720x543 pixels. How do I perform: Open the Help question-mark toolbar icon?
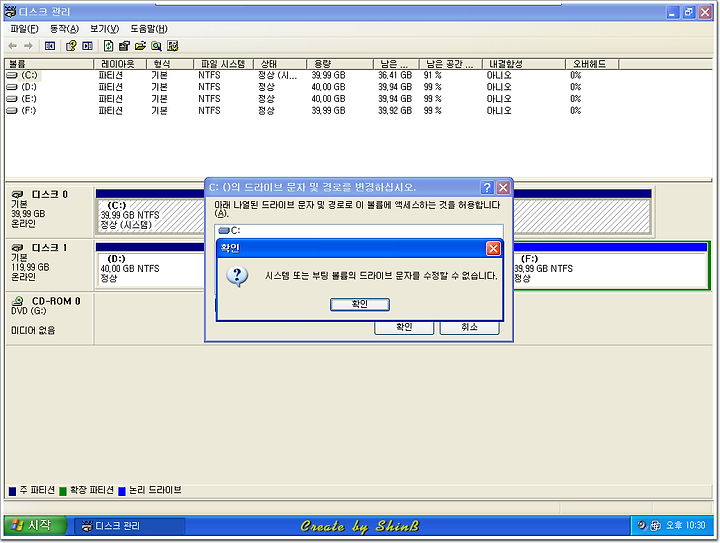[71, 46]
